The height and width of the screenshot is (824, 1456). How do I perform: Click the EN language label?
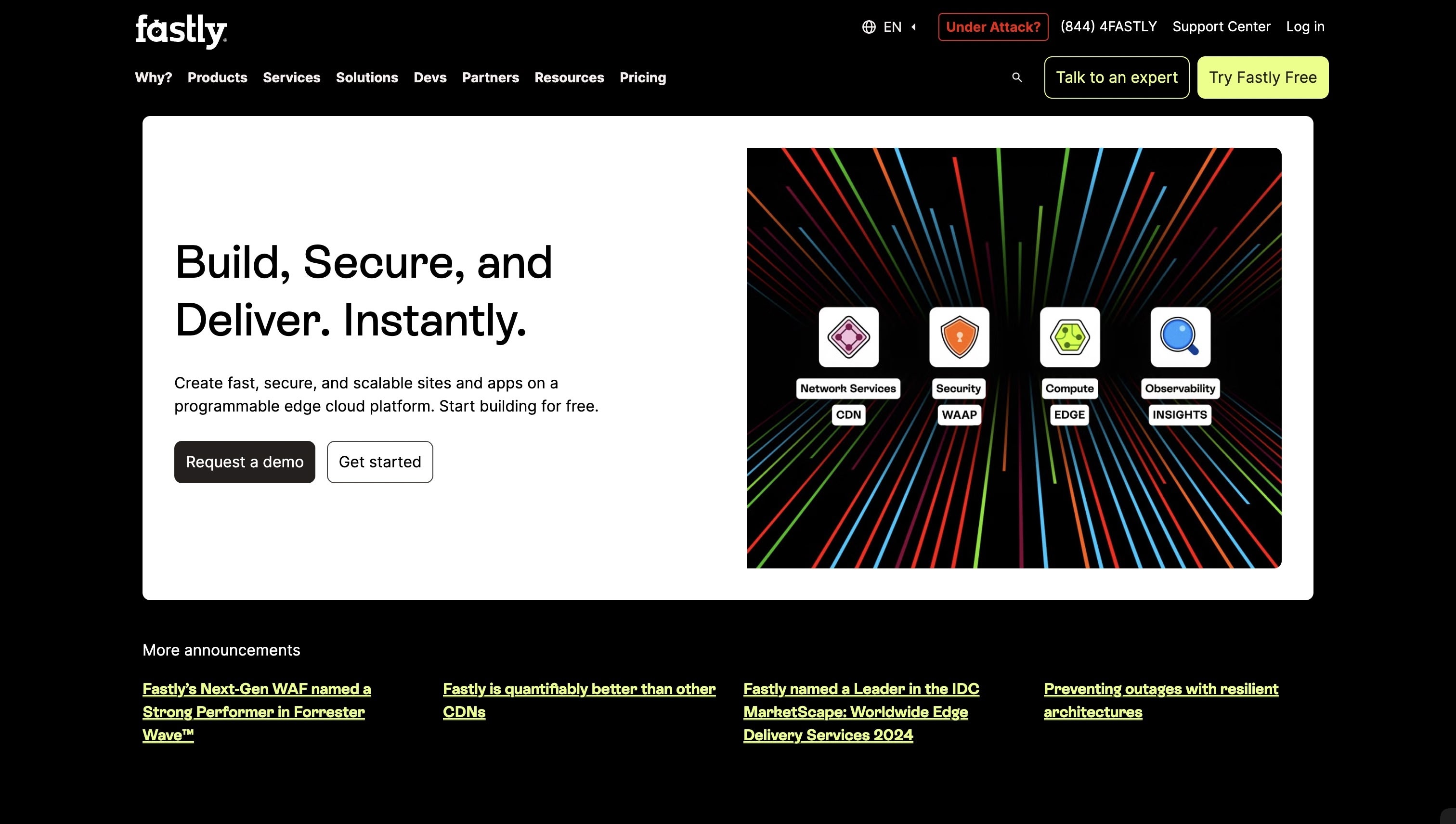pos(892,26)
